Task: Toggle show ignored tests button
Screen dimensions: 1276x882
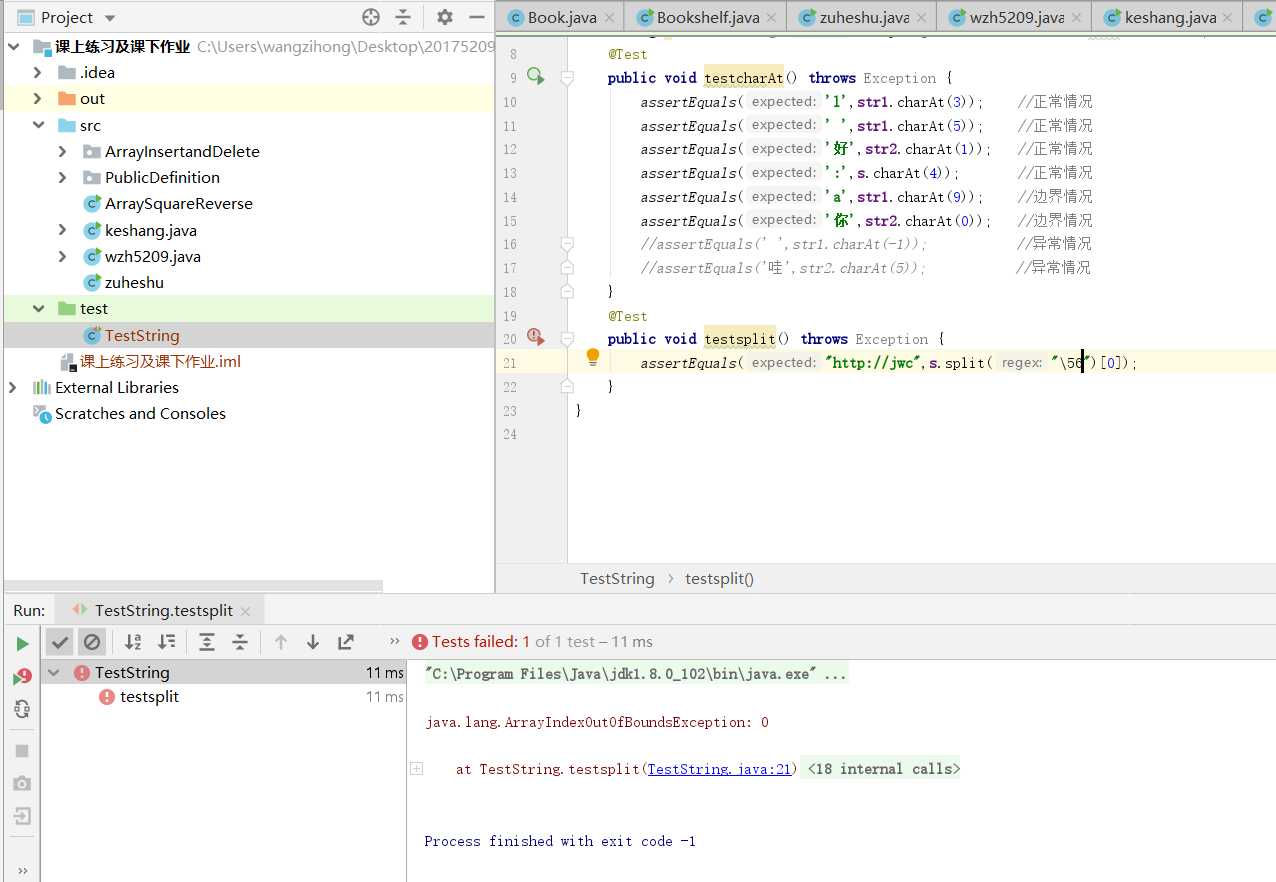Action: pos(92,642)
